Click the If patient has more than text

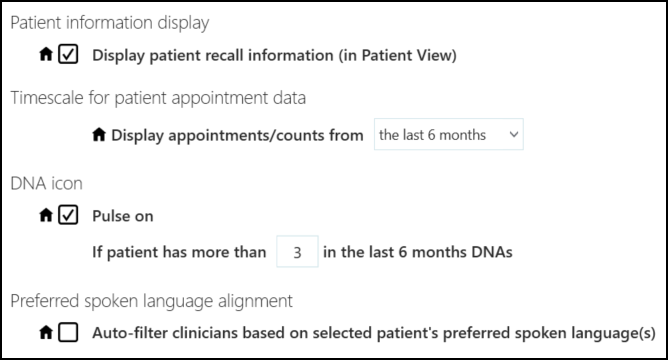pos(179,252)
